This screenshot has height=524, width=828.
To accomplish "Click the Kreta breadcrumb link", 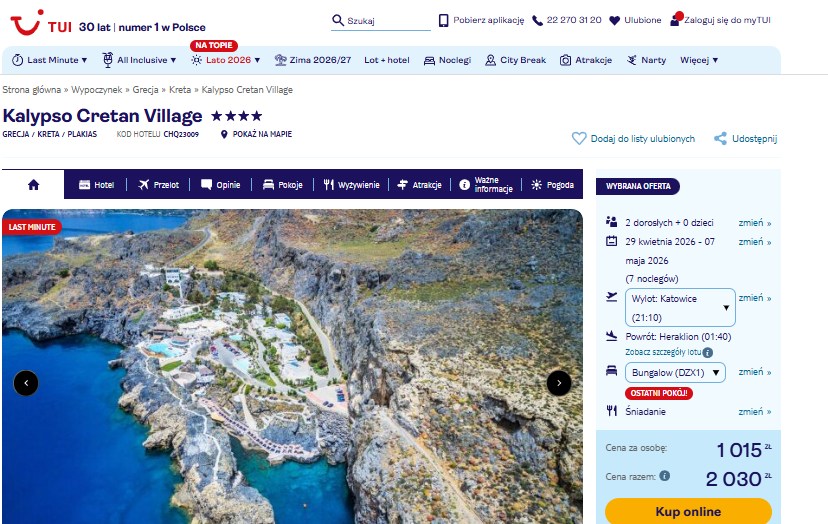I will [180, 90].
